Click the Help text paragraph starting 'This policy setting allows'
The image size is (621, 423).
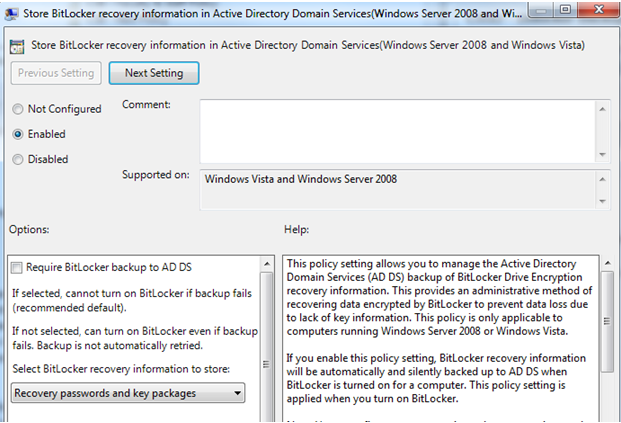pyautogui.click(x=439, y=297)
